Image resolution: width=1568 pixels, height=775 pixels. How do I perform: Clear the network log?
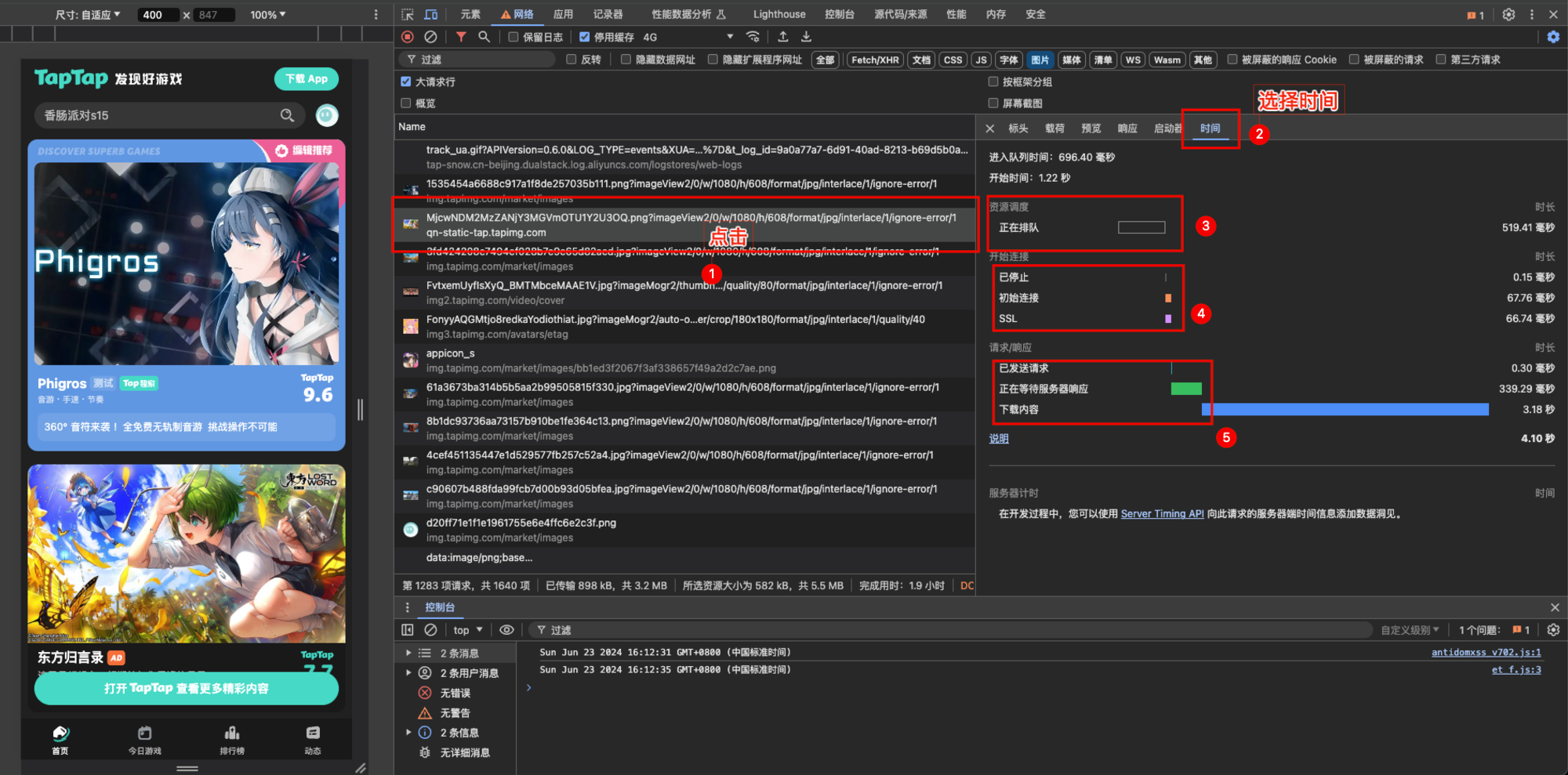[x=430, y=37]
